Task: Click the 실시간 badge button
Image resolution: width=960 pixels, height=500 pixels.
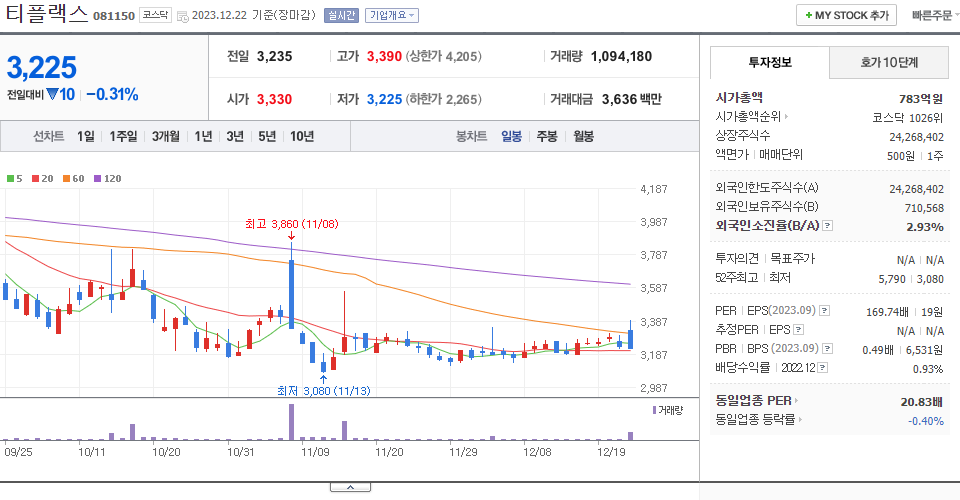Action: [341, 15]
